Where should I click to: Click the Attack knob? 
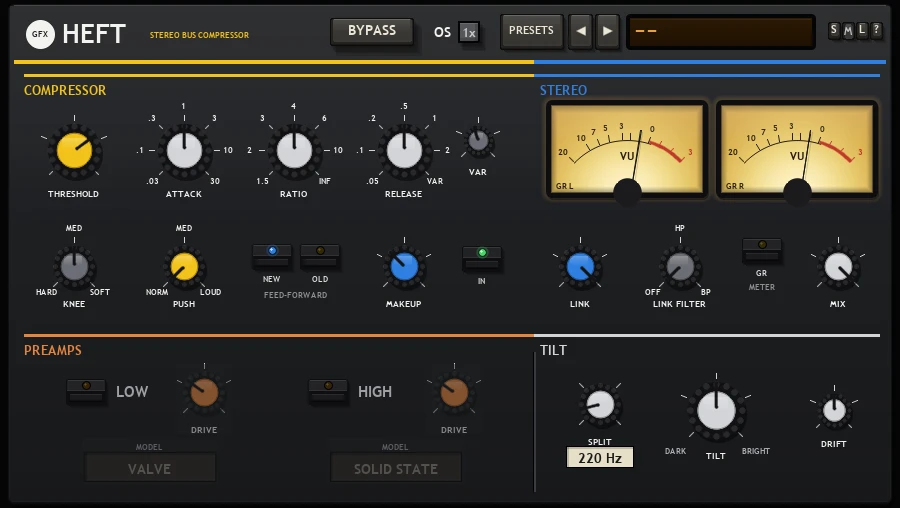184,151
